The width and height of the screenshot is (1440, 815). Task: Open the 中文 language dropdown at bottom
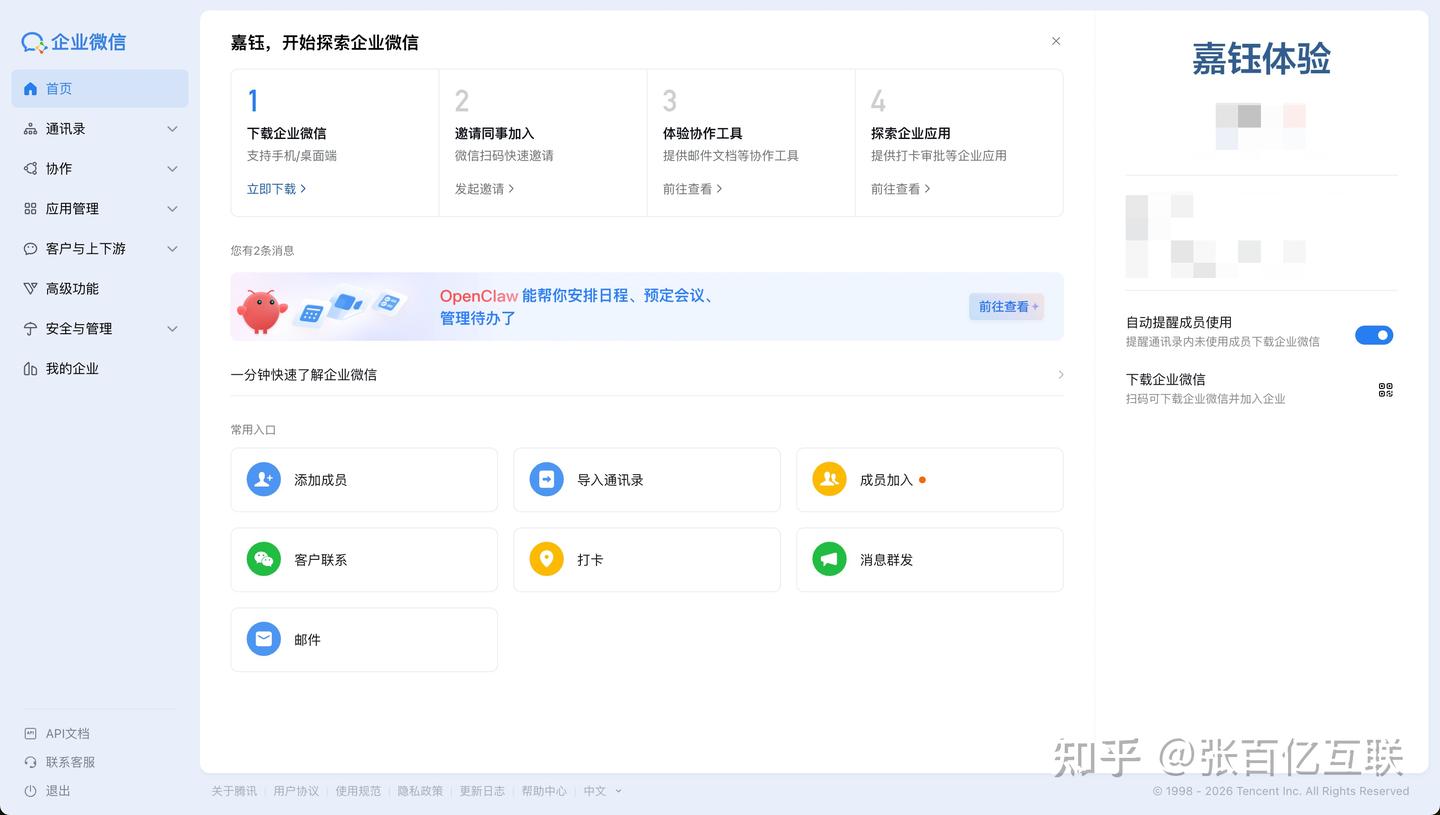pyautogui.click(x=597, y=790)
